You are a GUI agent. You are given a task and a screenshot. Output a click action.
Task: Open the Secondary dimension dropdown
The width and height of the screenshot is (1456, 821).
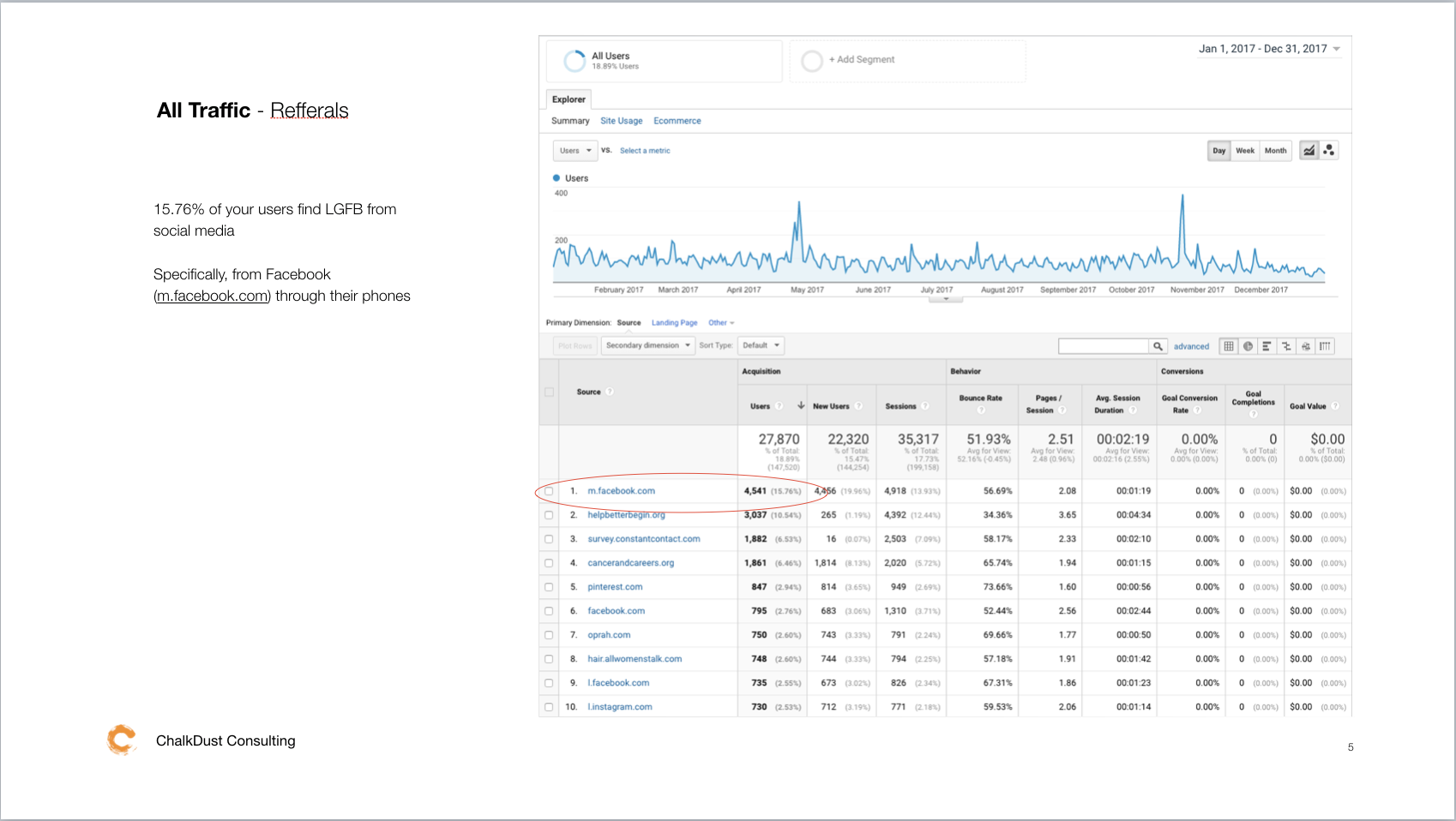647,345
